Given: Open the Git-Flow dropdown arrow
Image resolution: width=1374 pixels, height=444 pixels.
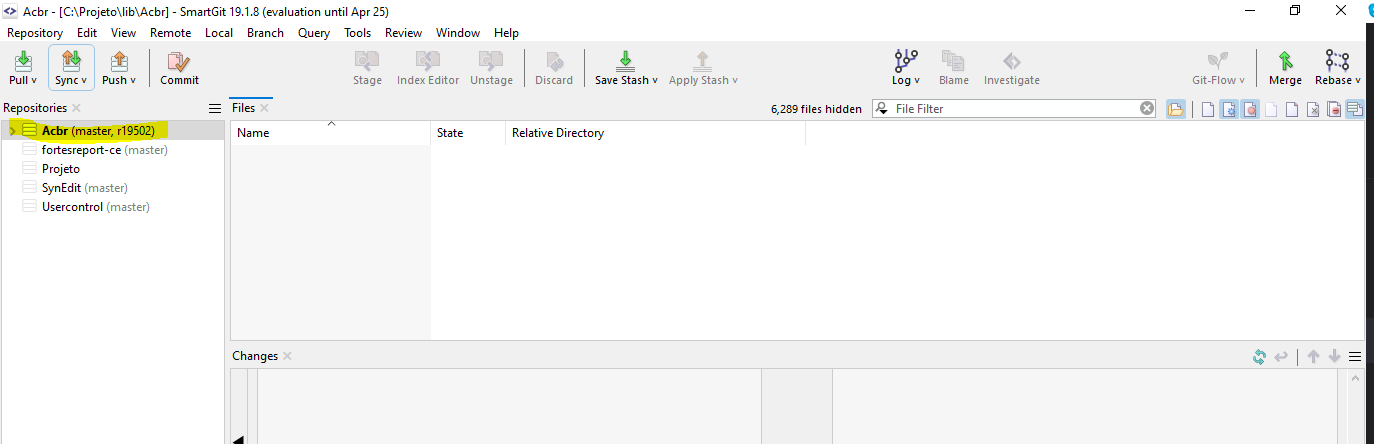Looking at the screenshot, I should tap(1242, 80).
